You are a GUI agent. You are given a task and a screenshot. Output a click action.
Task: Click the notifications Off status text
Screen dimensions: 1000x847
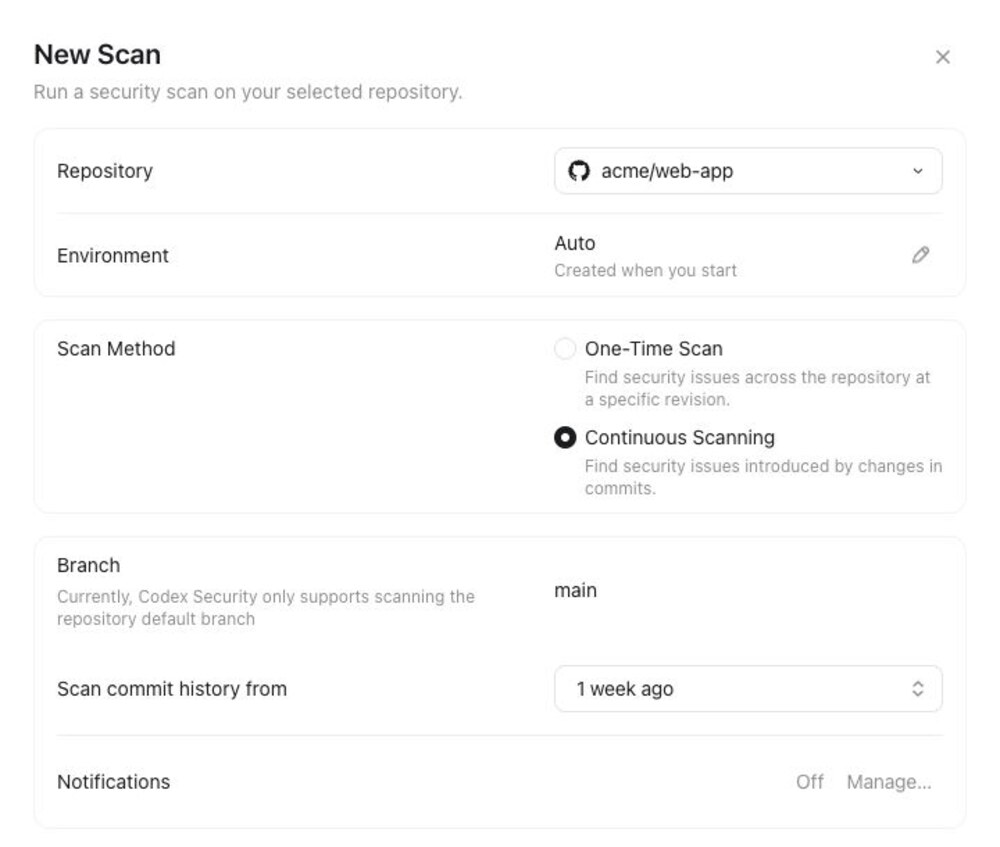click(810, 782)
